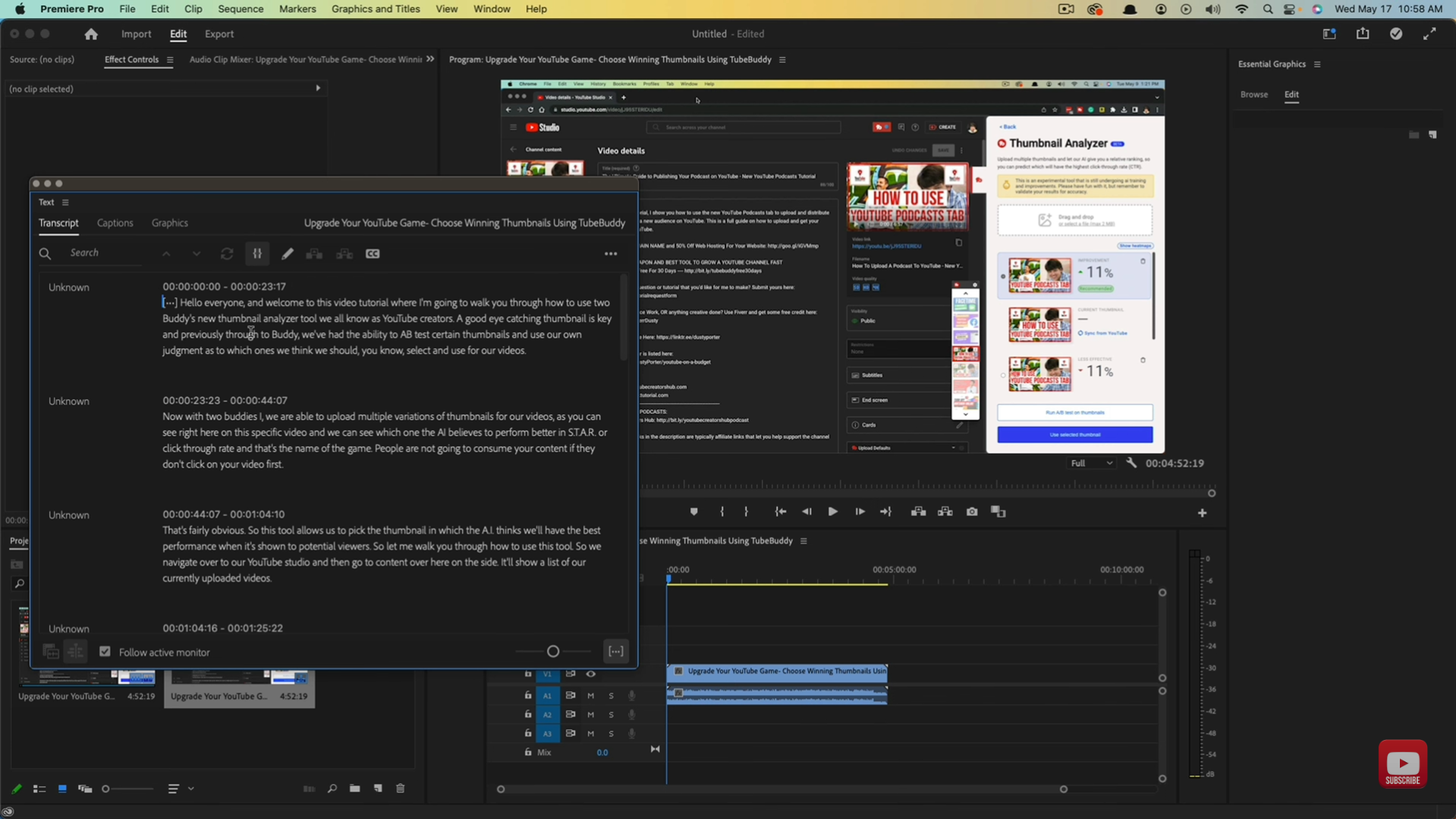Switch to Browse in Essential Graphics
The height and width of the screenshot is (819, 1456).
coord(1253,94)
